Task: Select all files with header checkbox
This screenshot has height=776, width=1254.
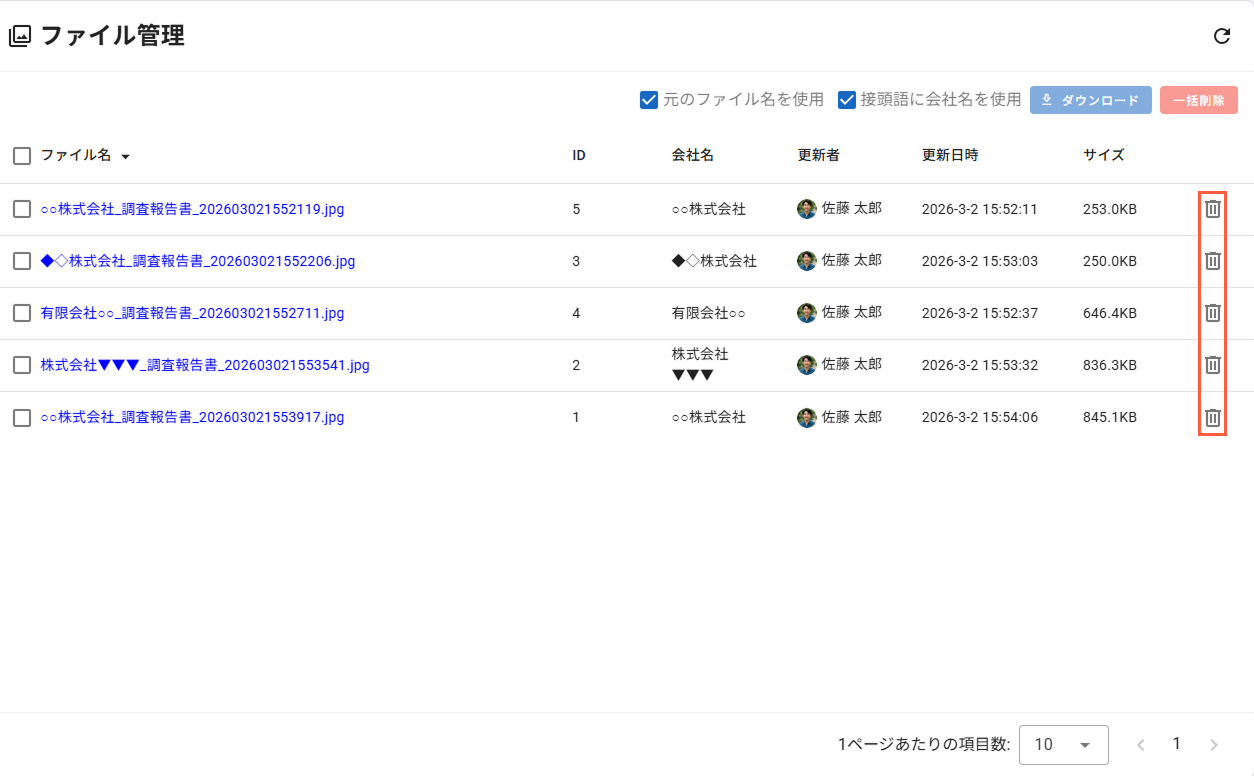Action: [22, 156]
